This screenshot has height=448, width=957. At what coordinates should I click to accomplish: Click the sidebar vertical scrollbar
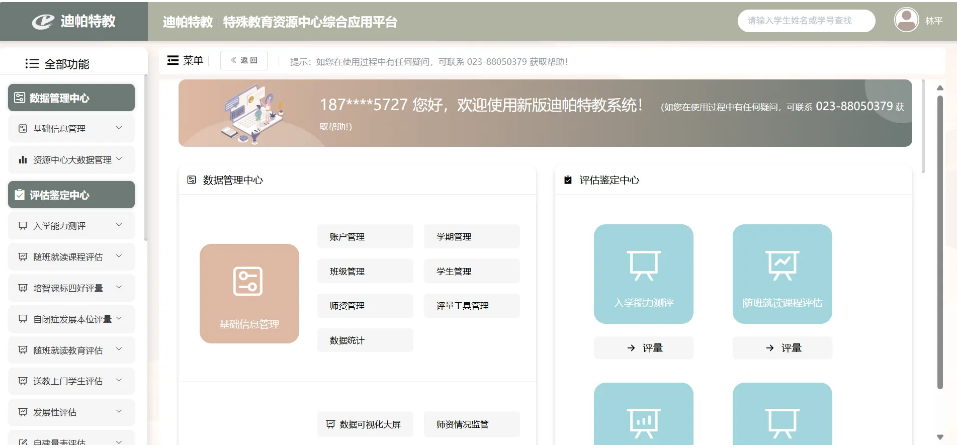[145, 157]
